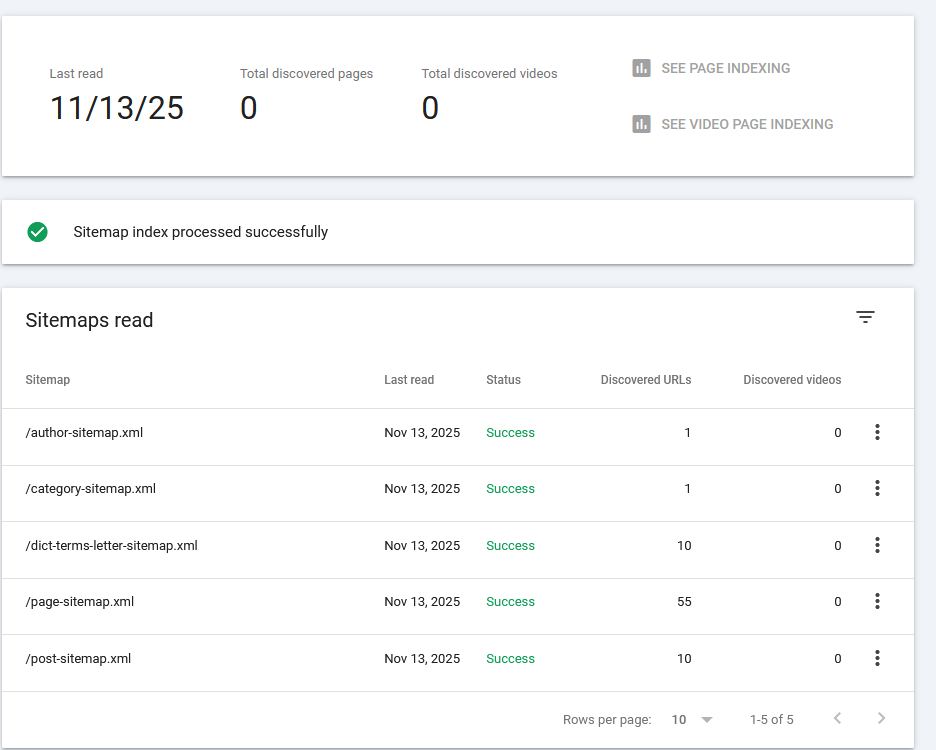The width and height of the screenshot is (936, 750).
Task: Open SEE VIDEO PAGE INDEXING report
Action: (x=747, y=124)
